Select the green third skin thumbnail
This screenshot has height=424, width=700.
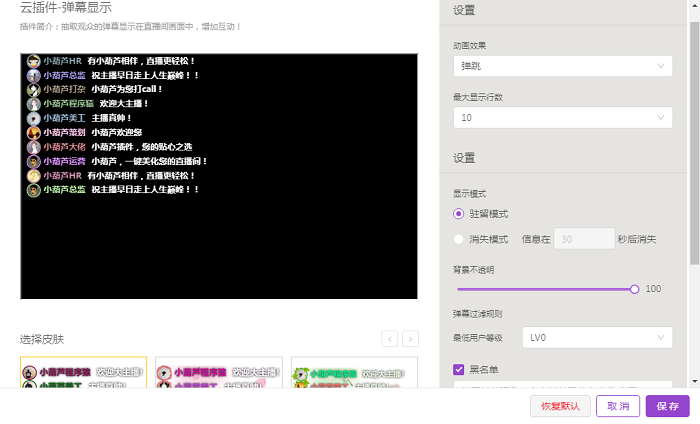[x=354, y=372]
